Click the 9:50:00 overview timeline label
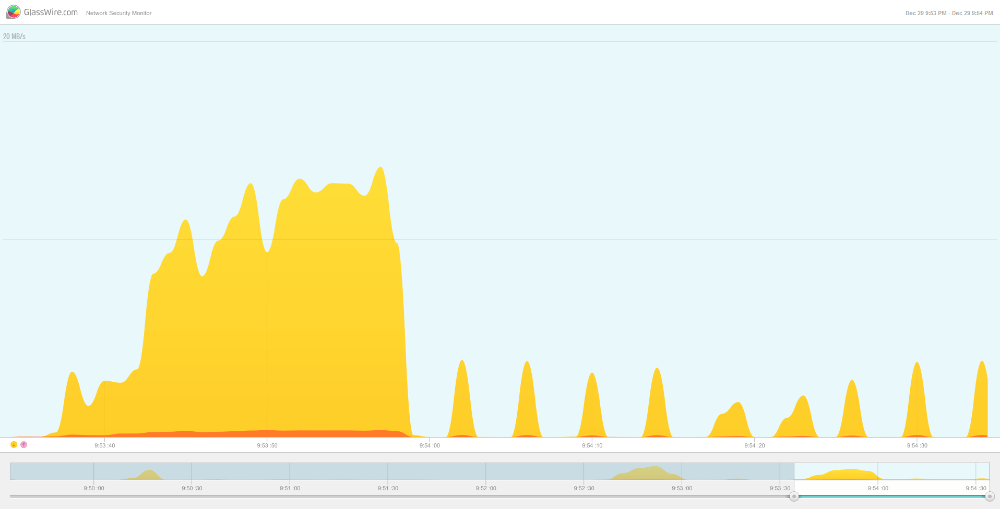The width and height of the screenshot is (1000, 509). click(93, 488)
